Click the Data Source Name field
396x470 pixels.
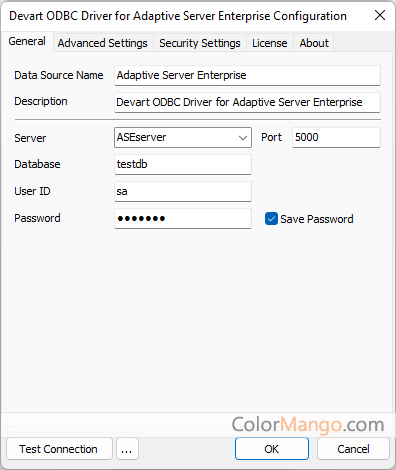coord(247,75)
